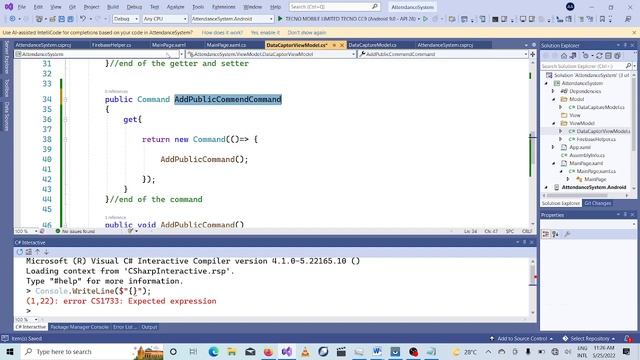This screenshot has width=640, height=360.
Task: Click the Search (Ctrl+Q) box
Action: point(334,7)
